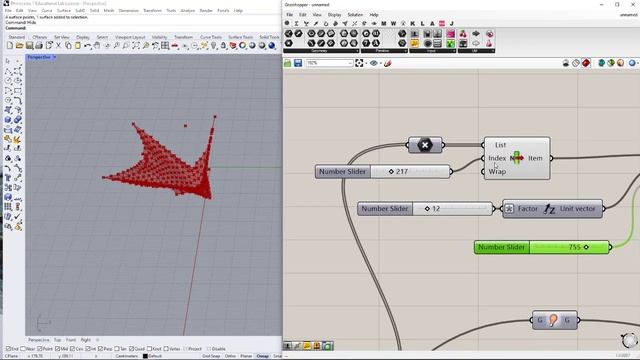This screenshot has height=360, width=640.
Task: Toggle the Knot osnap checkbox
Action: [149, 349]
